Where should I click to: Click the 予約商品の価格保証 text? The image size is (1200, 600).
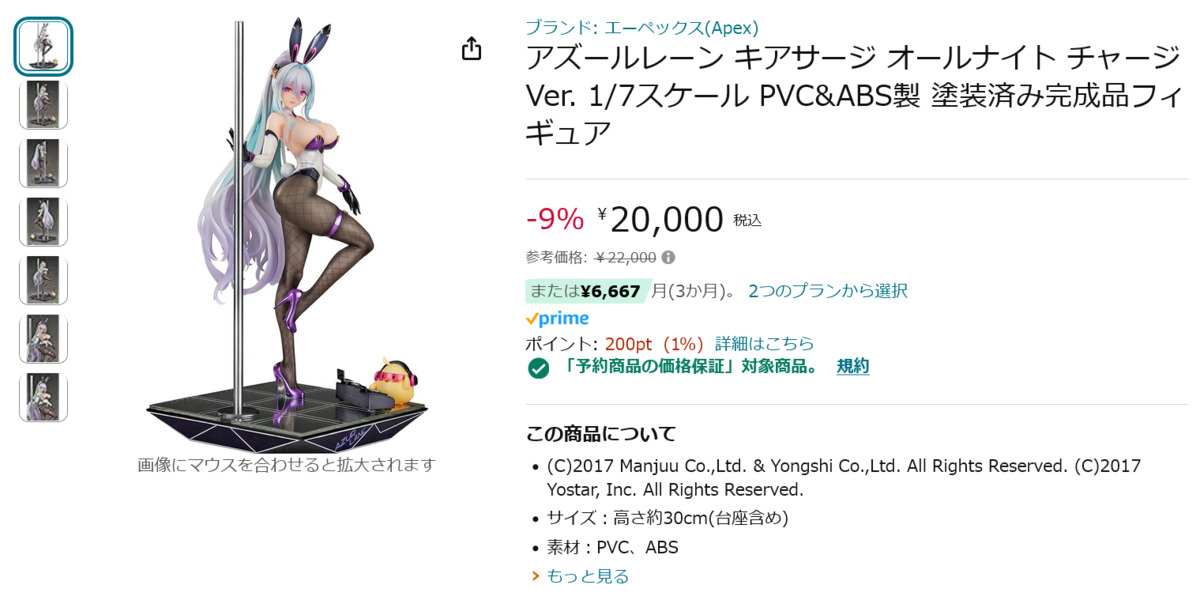click(x=685, y=367)
